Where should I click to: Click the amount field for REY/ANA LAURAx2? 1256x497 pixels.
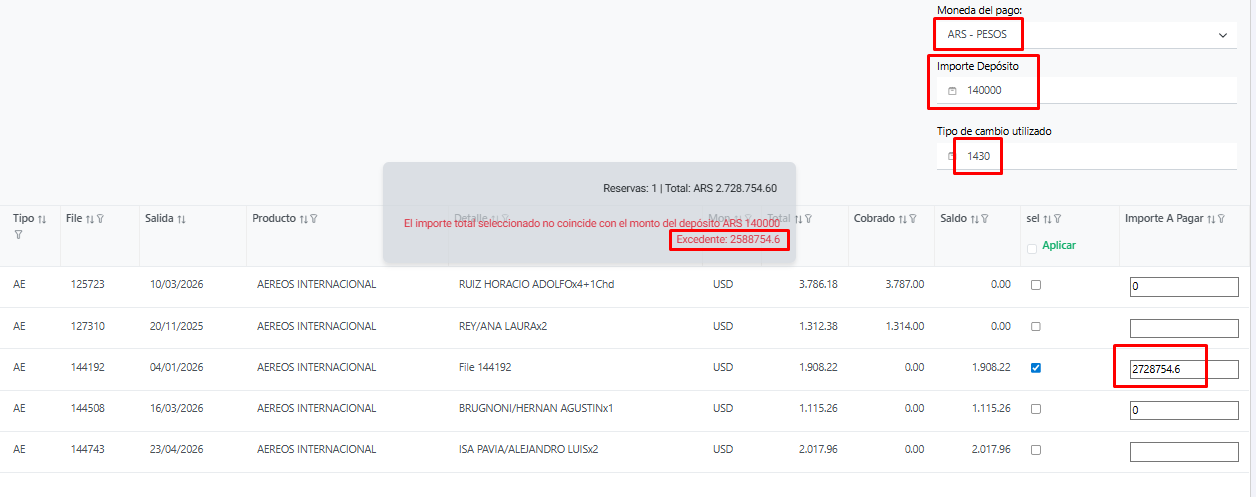tap(1183, 328)
